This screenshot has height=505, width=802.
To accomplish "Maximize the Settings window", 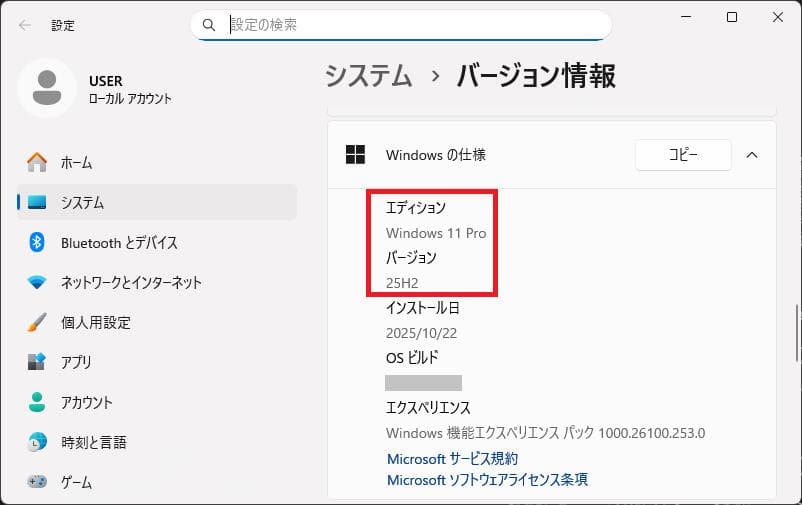I will point(732,17).
